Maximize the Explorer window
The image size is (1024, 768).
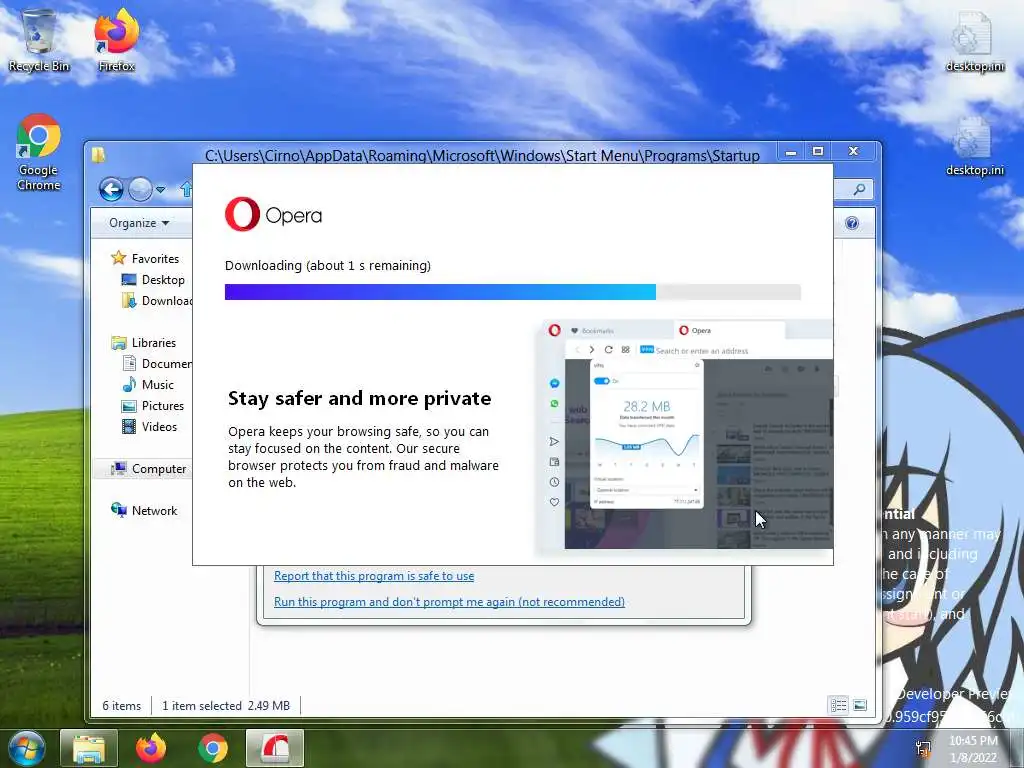pyautogui.click(x=818, y=152)
